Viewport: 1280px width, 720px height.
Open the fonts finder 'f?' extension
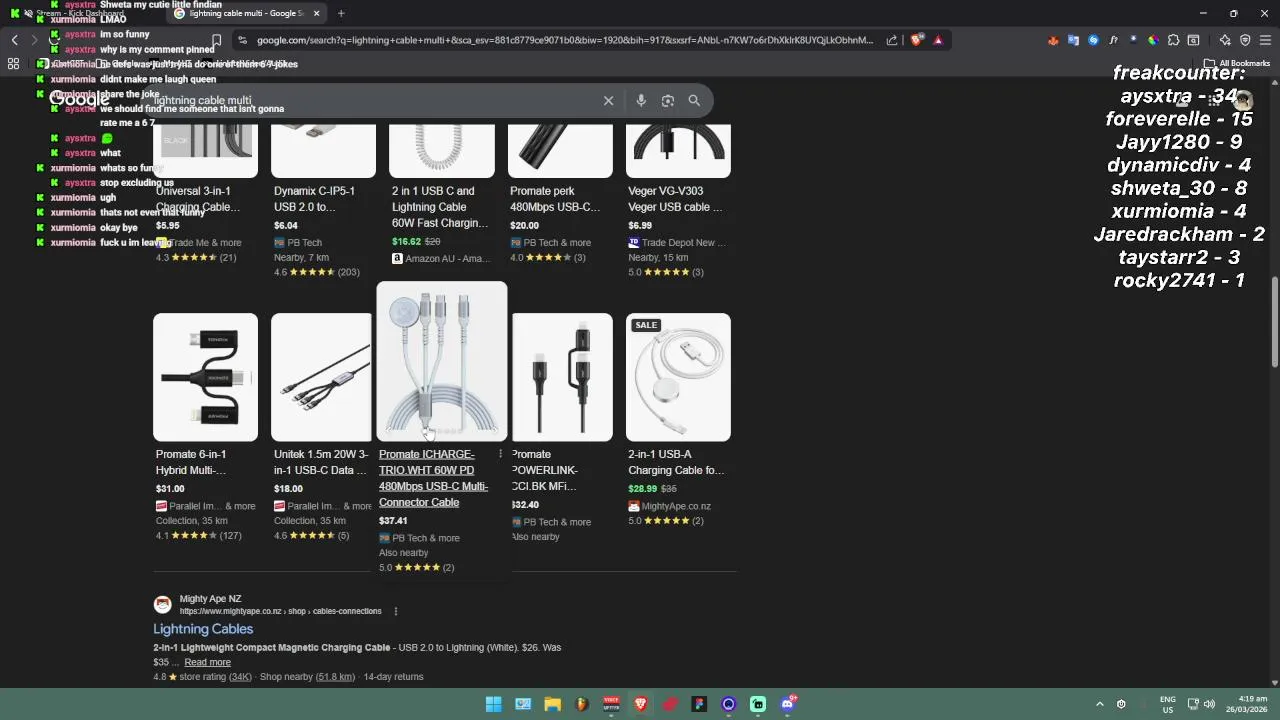point(1113,40)
